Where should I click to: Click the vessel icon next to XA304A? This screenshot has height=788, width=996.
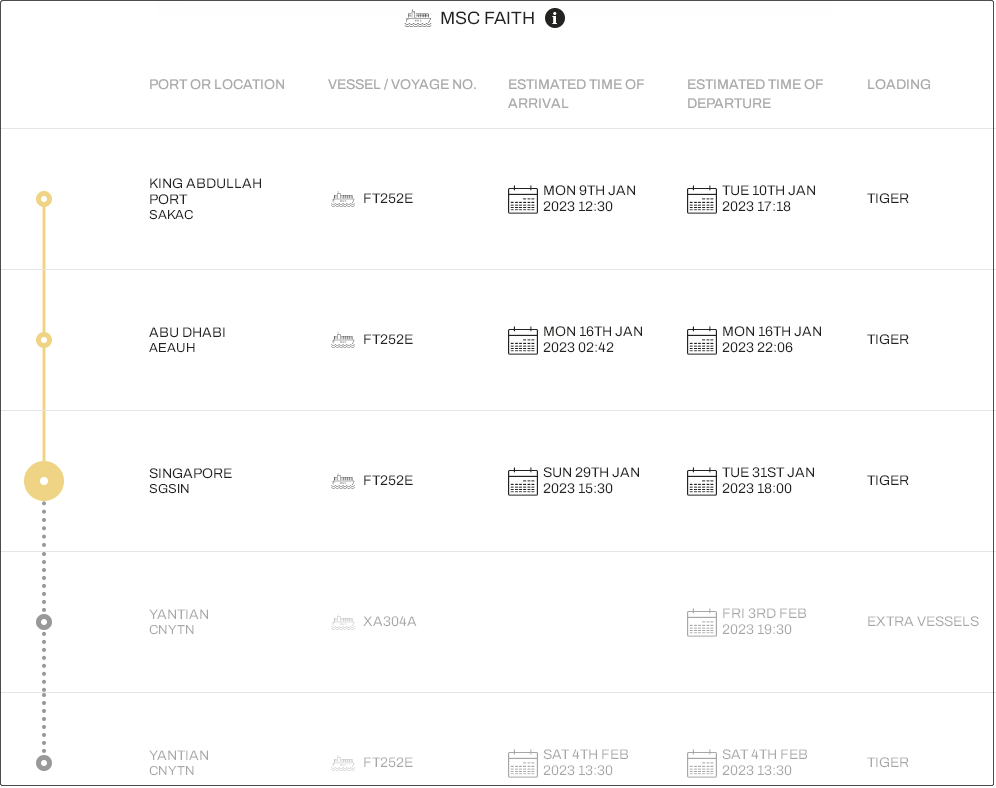point(343,622)
